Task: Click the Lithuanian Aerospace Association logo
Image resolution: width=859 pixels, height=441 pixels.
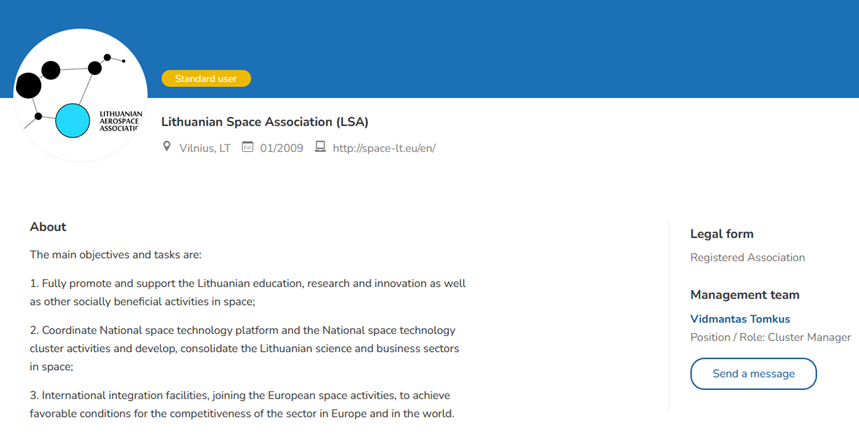Action: (80, 95)
